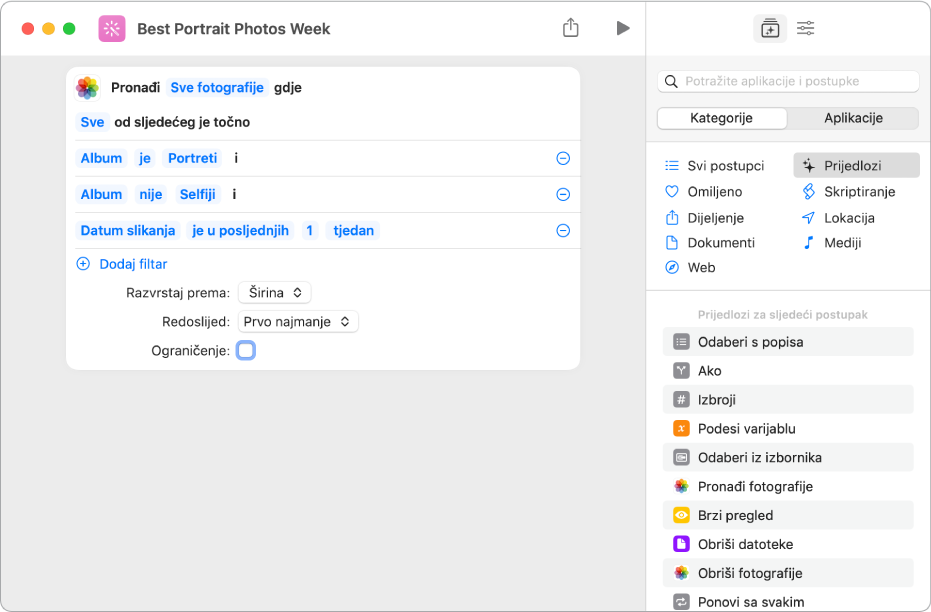Screen dimensions: 931x612
Task: Select the Kategorije tab
Action: 722,118
